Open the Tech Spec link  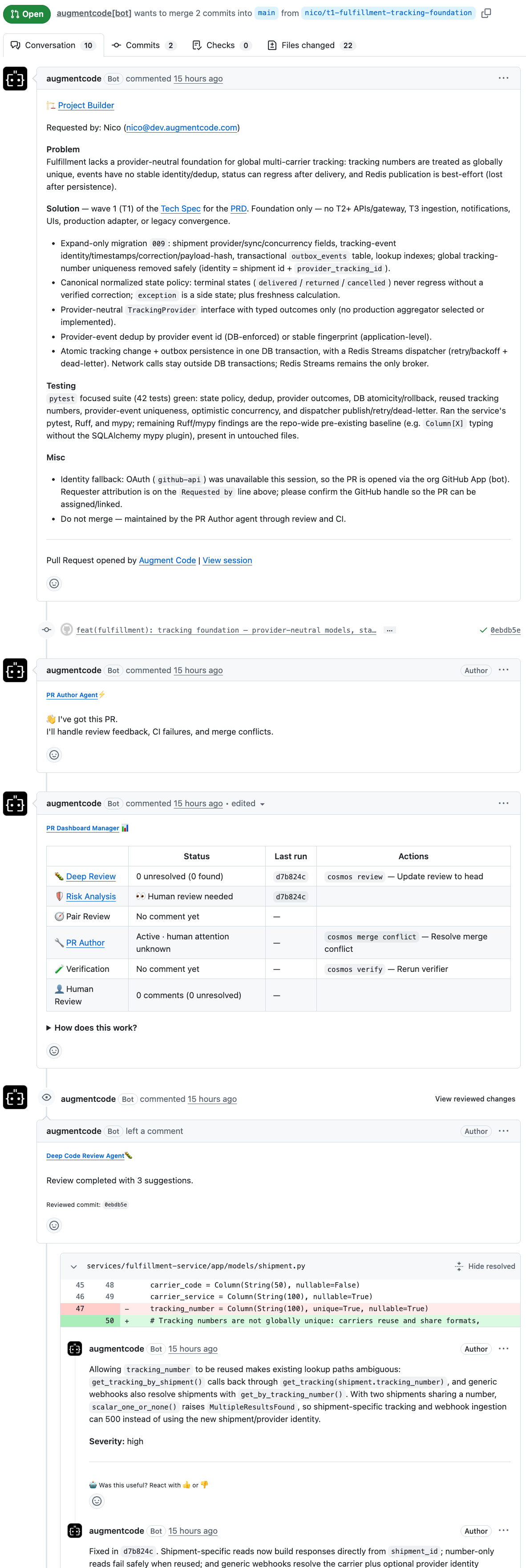pos(181,209)
